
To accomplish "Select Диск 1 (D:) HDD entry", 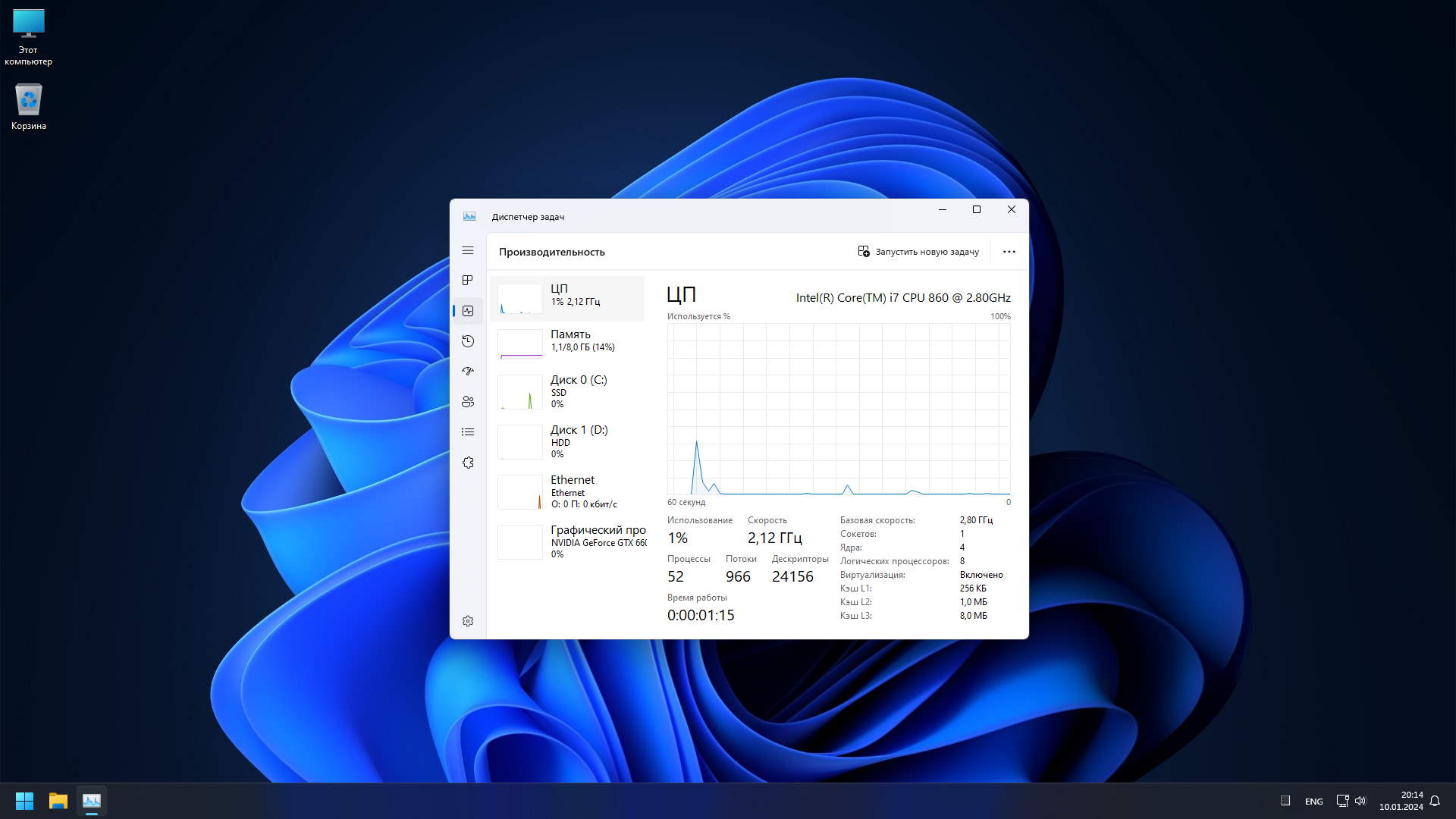I will (567, 441).
